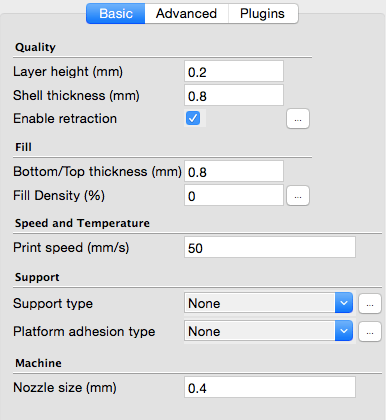Click the Layer height input field

[x=234, y=71]
